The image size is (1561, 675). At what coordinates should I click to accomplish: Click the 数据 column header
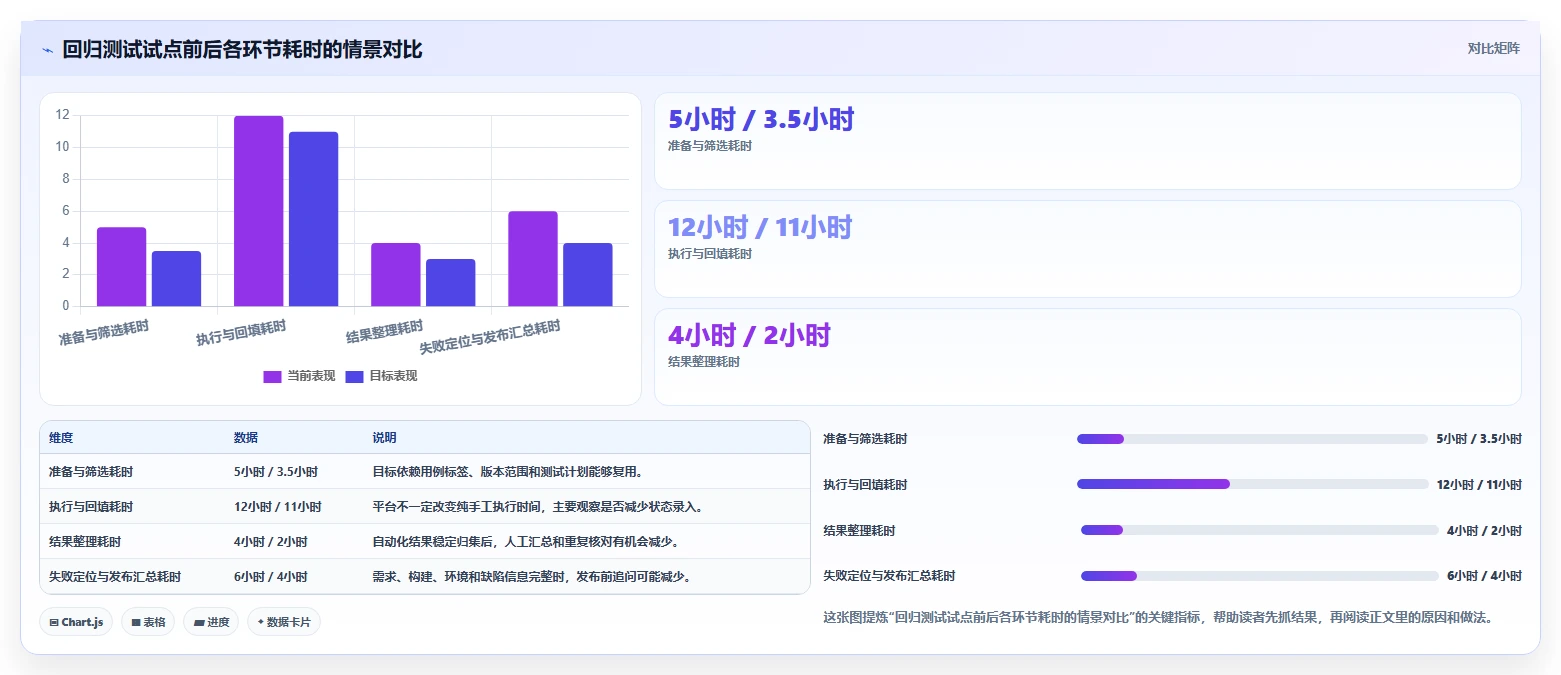246,438
